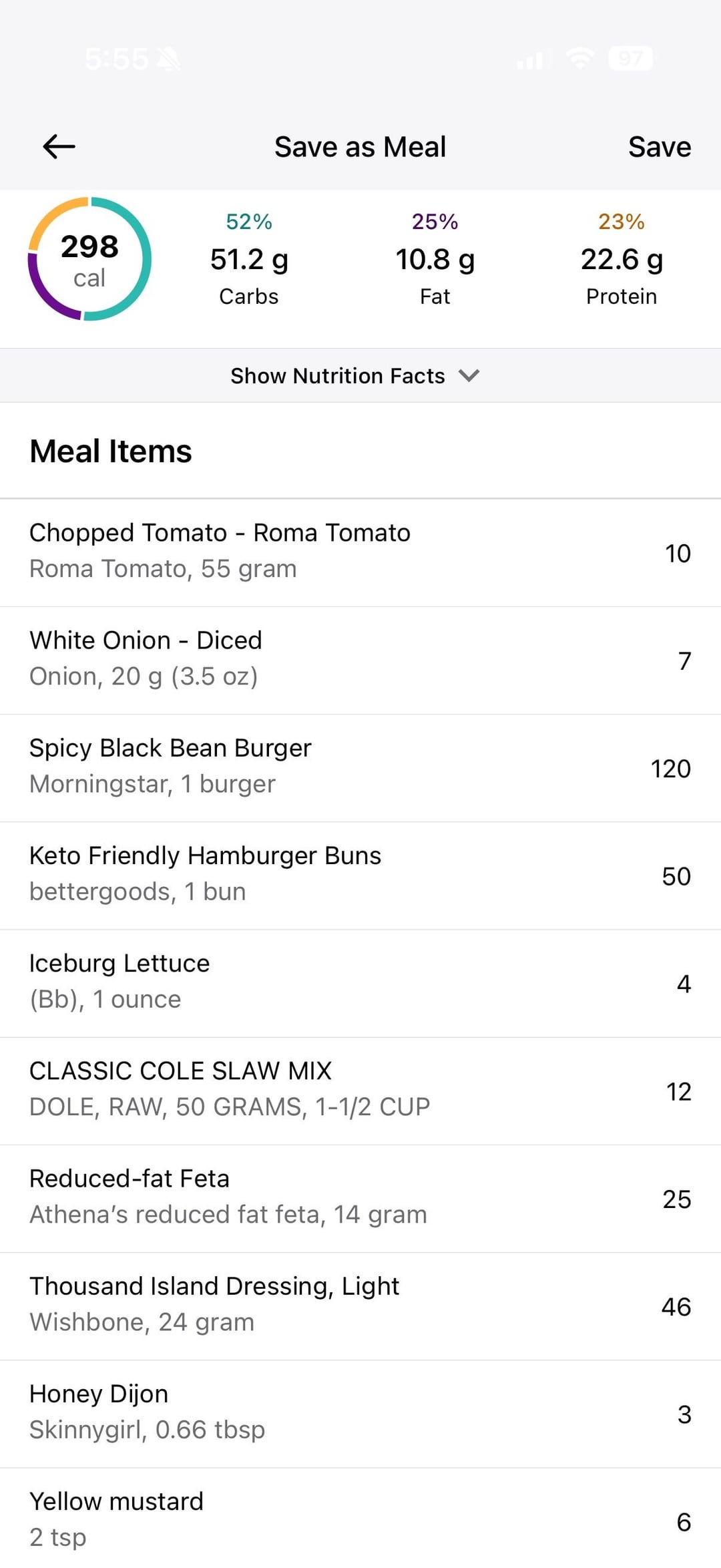Open Spicy Black Bean Burger entry
The height and width of the screenshot is (1568, 721).
point(360,767)
